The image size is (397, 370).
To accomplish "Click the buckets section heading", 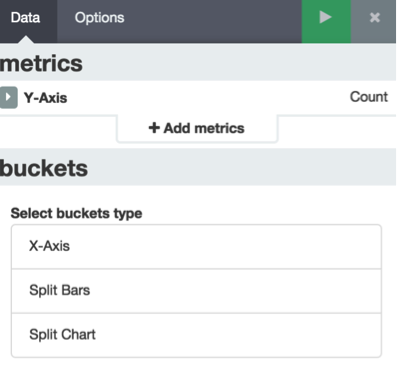I will (44, 168).
